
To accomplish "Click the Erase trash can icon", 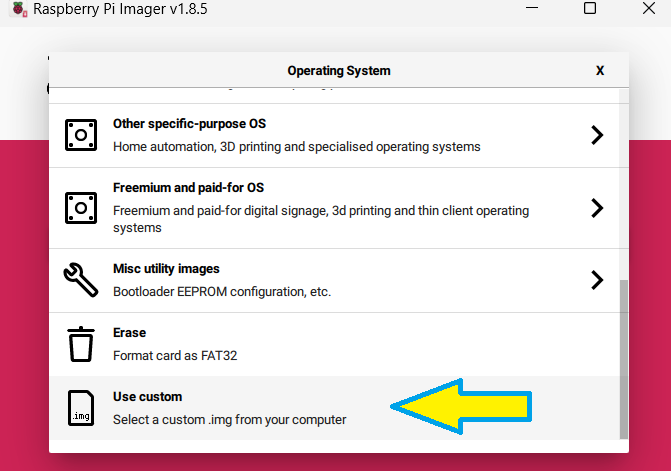I will tap(81, 344).
